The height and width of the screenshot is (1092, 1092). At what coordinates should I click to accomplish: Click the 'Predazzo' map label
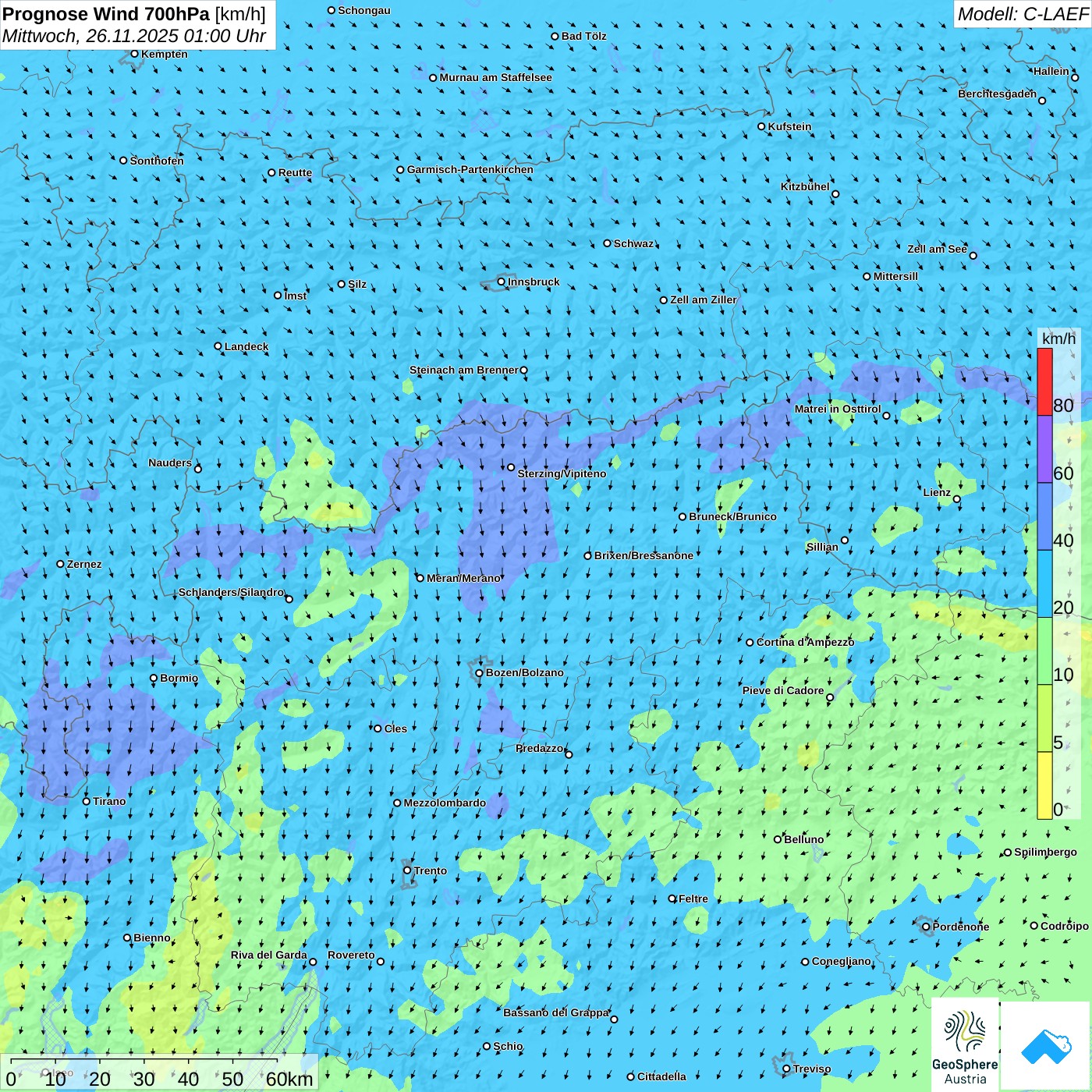click(x=539, y=748)
